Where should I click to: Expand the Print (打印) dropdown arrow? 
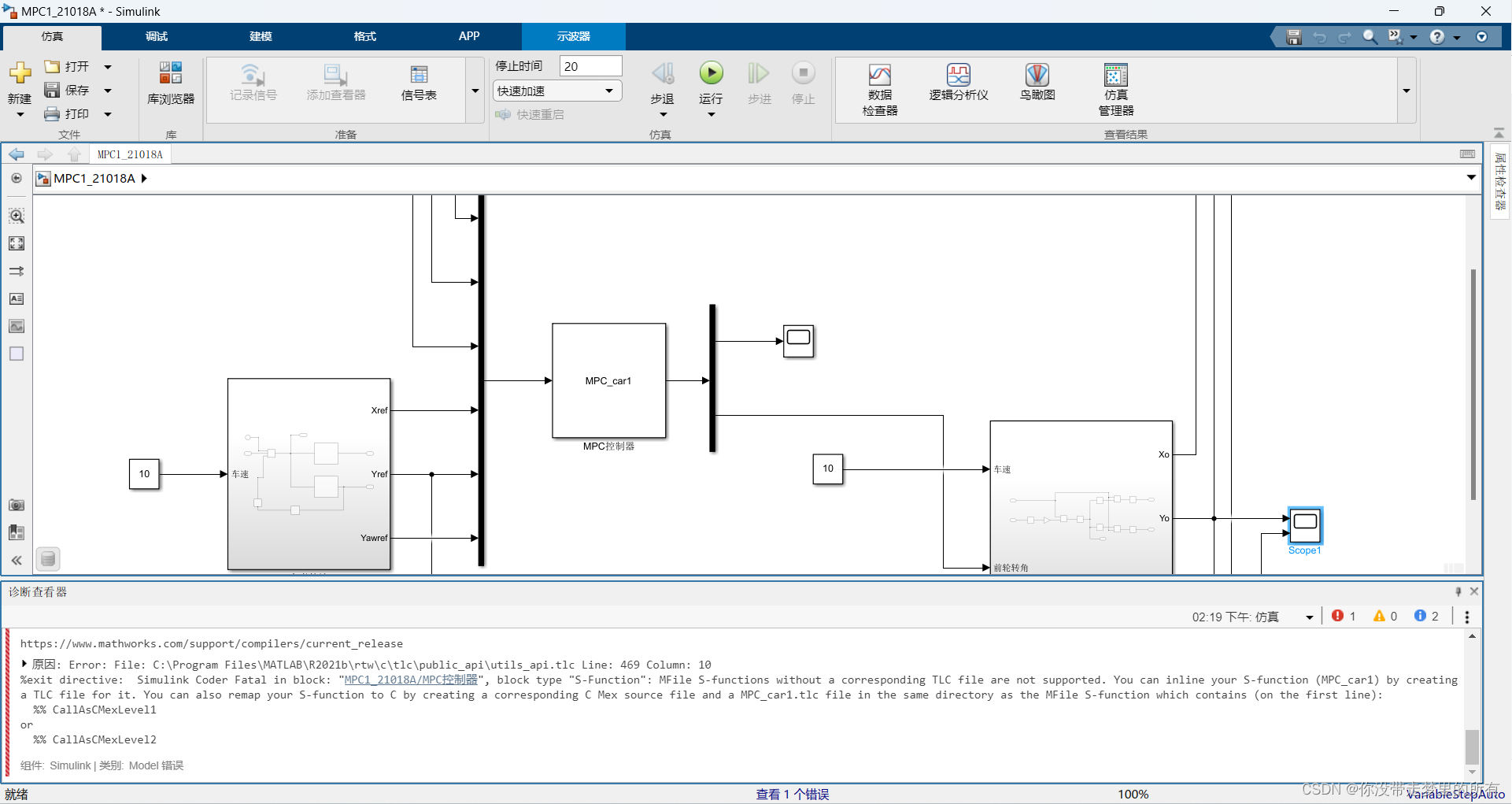pyautogui.click(x=108, y=114)
